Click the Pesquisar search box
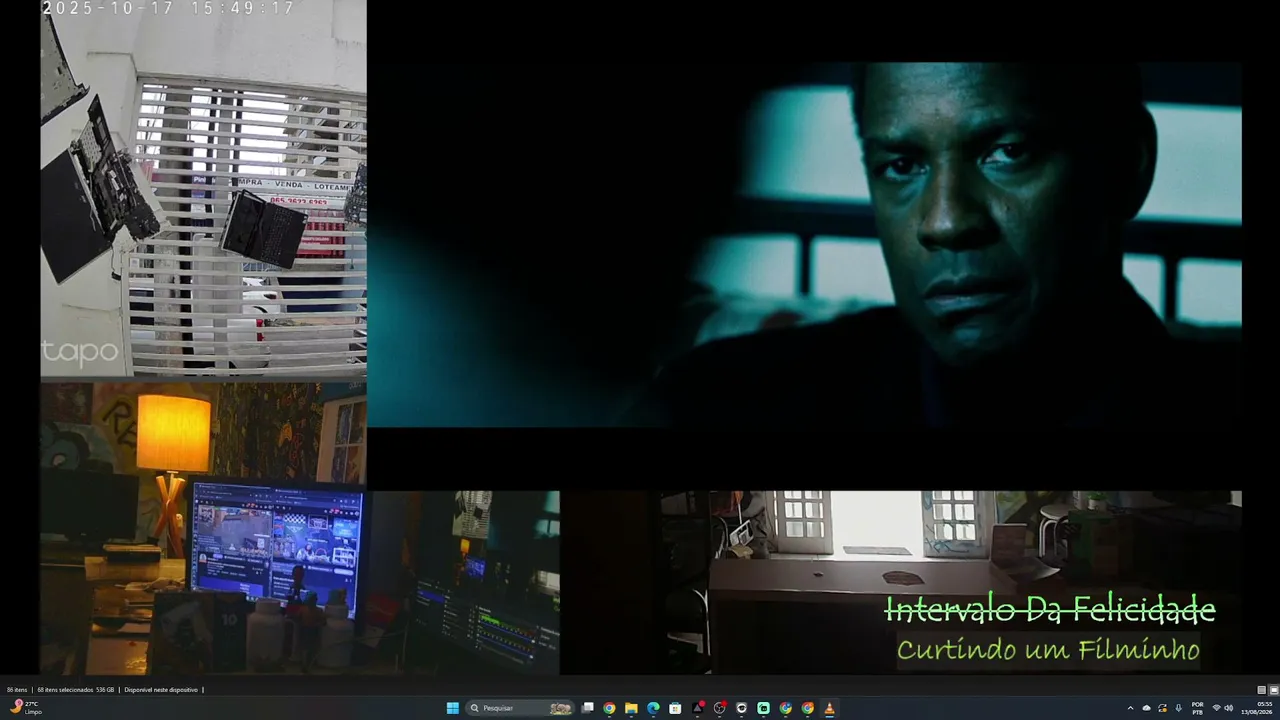This screenshot has width=1280, height=720. point(520,708)
